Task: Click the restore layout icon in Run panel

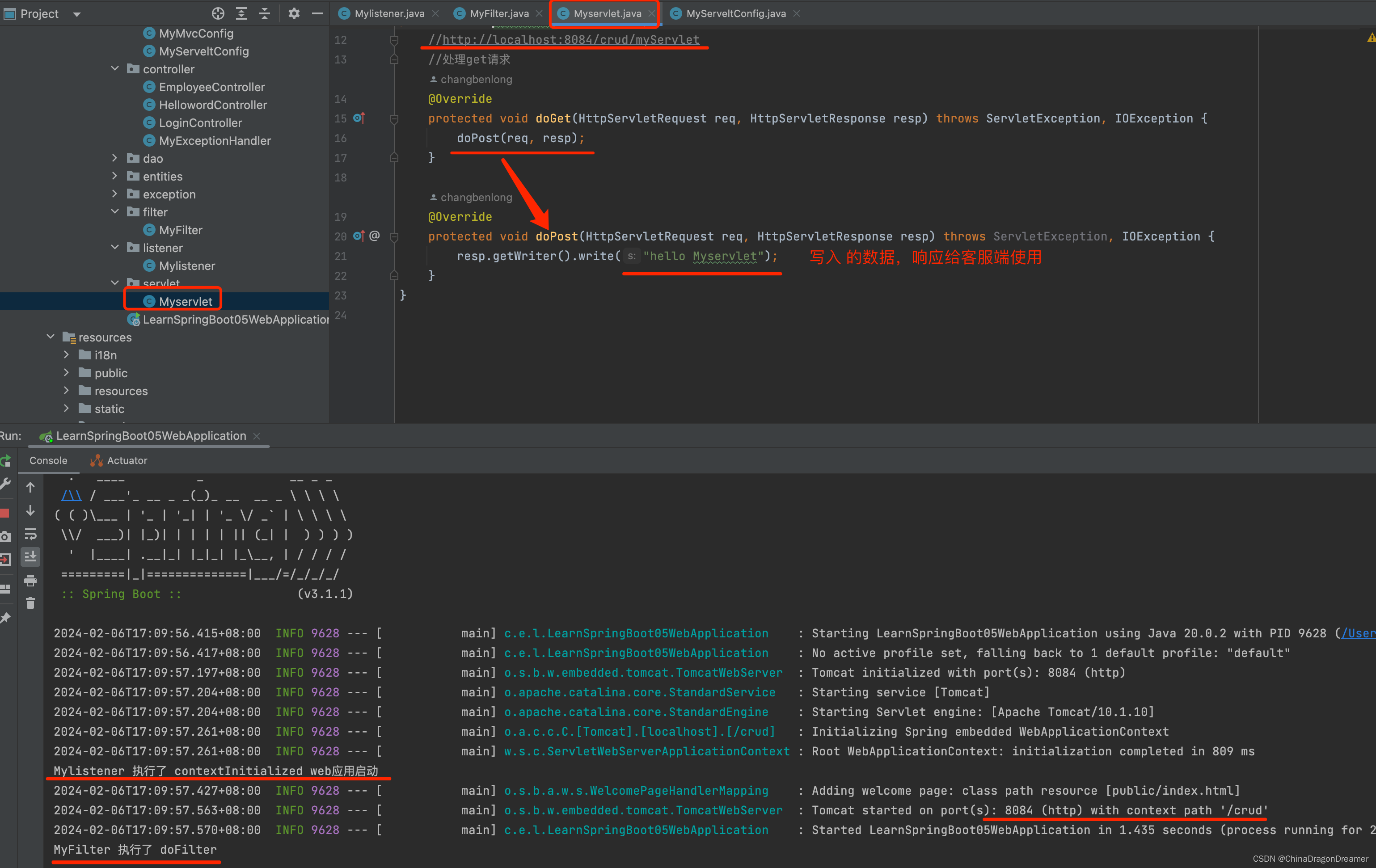Action: 6,589
